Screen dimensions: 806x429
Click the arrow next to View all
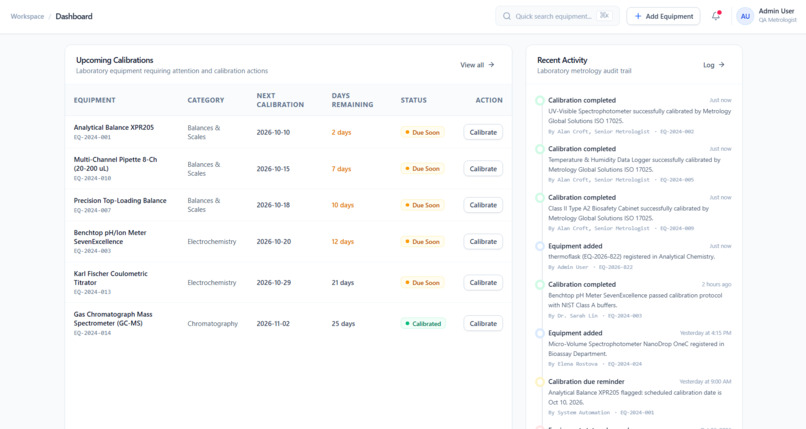point(491,65)
